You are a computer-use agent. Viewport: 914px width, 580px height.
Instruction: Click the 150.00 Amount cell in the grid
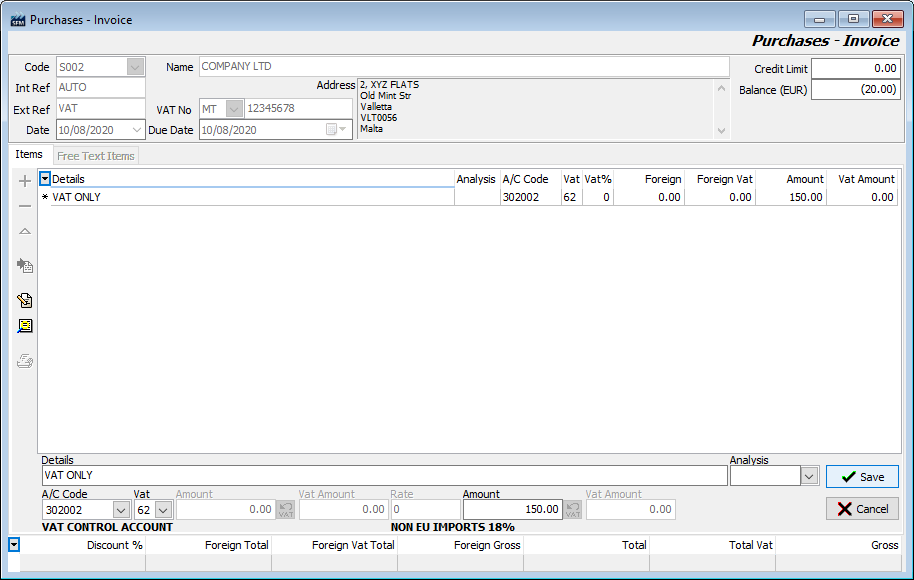tap(790, 197)
